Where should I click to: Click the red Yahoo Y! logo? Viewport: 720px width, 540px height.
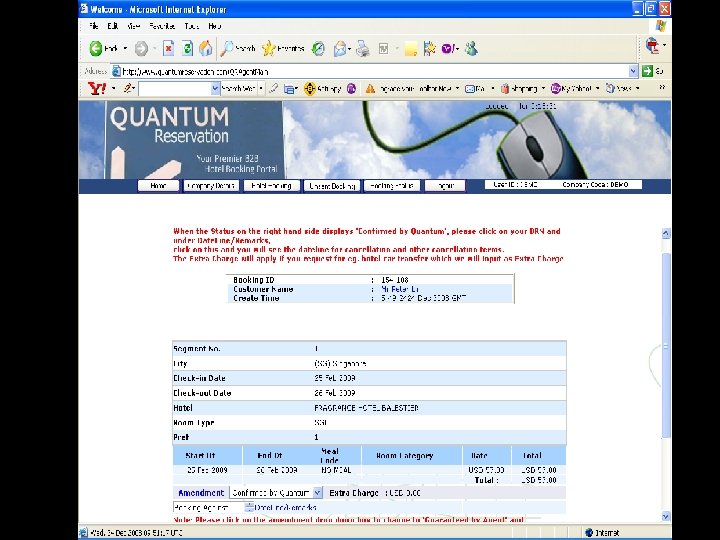(x=97, y=88)
